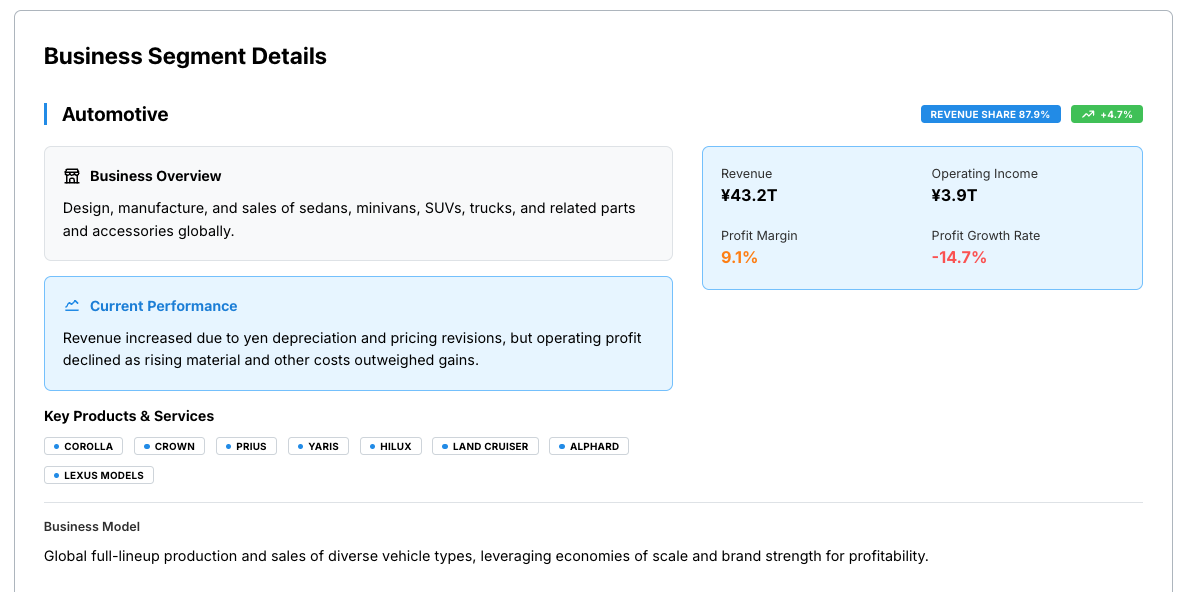
Task: Pick the HILUX product tag
Action: click(x=390, y=446)
